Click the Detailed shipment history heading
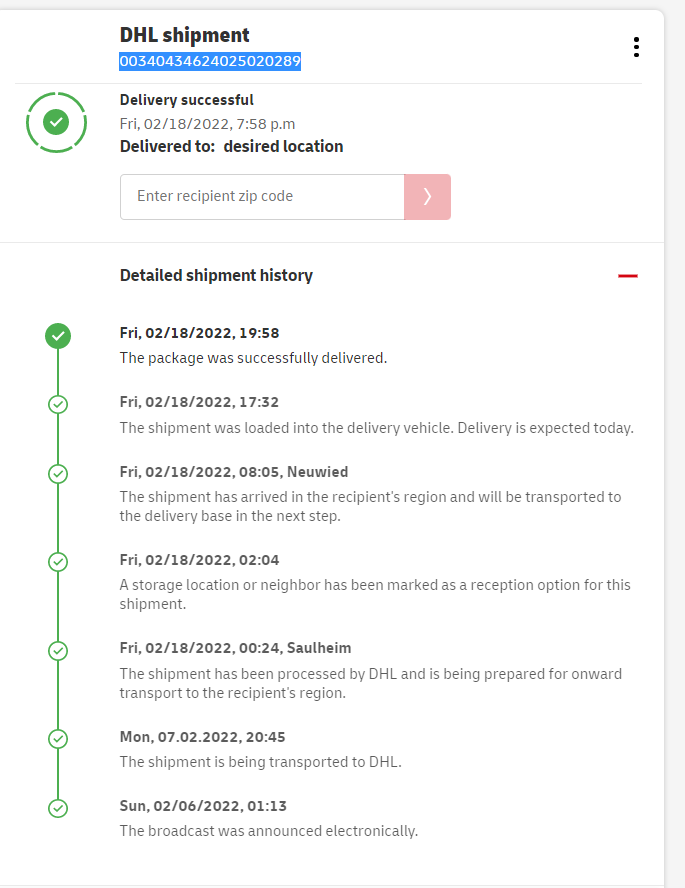This screenshot has height=888, width=685. pos(216,275)
